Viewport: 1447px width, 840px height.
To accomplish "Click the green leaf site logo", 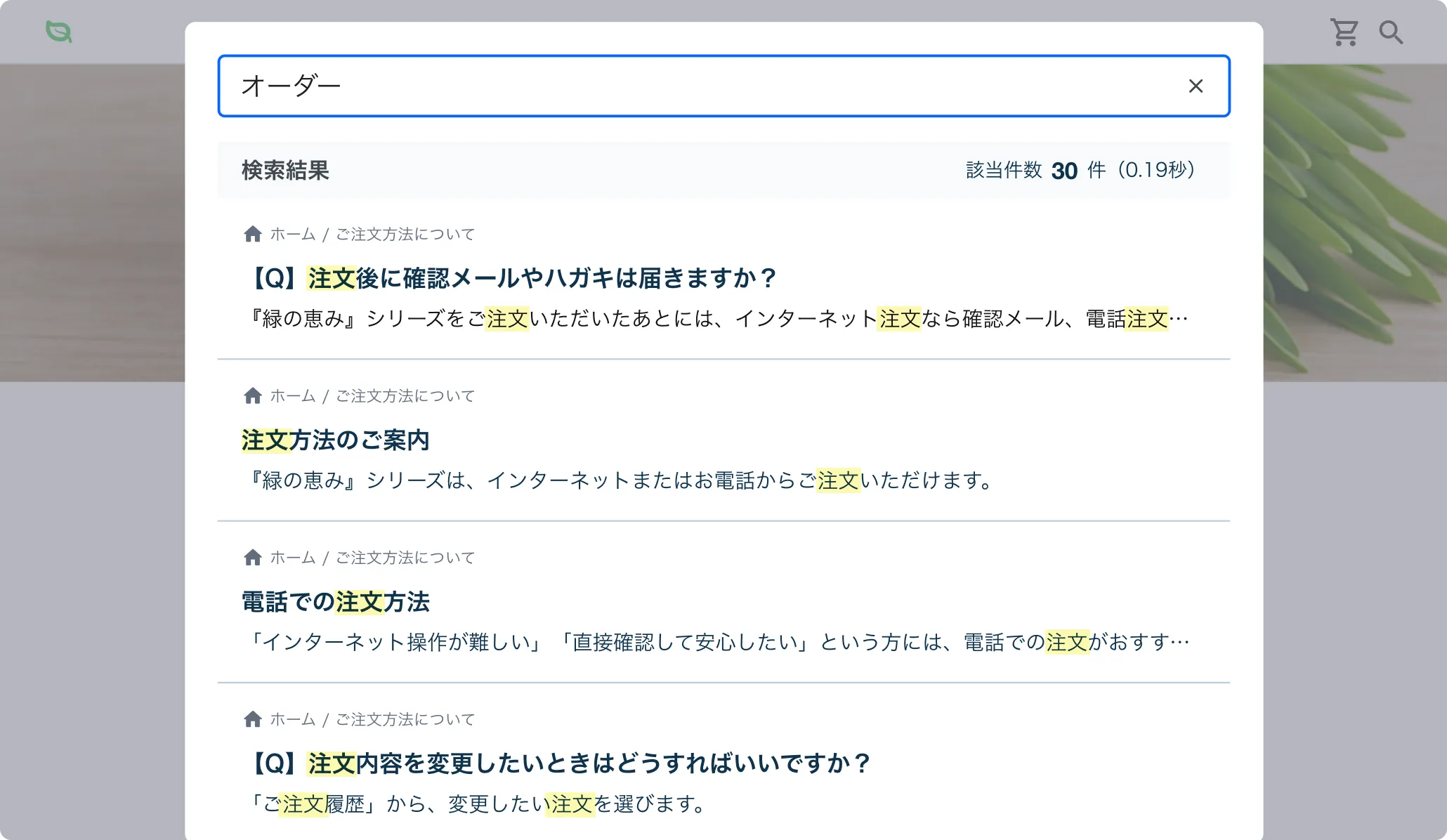I will (x=59, y=32).
